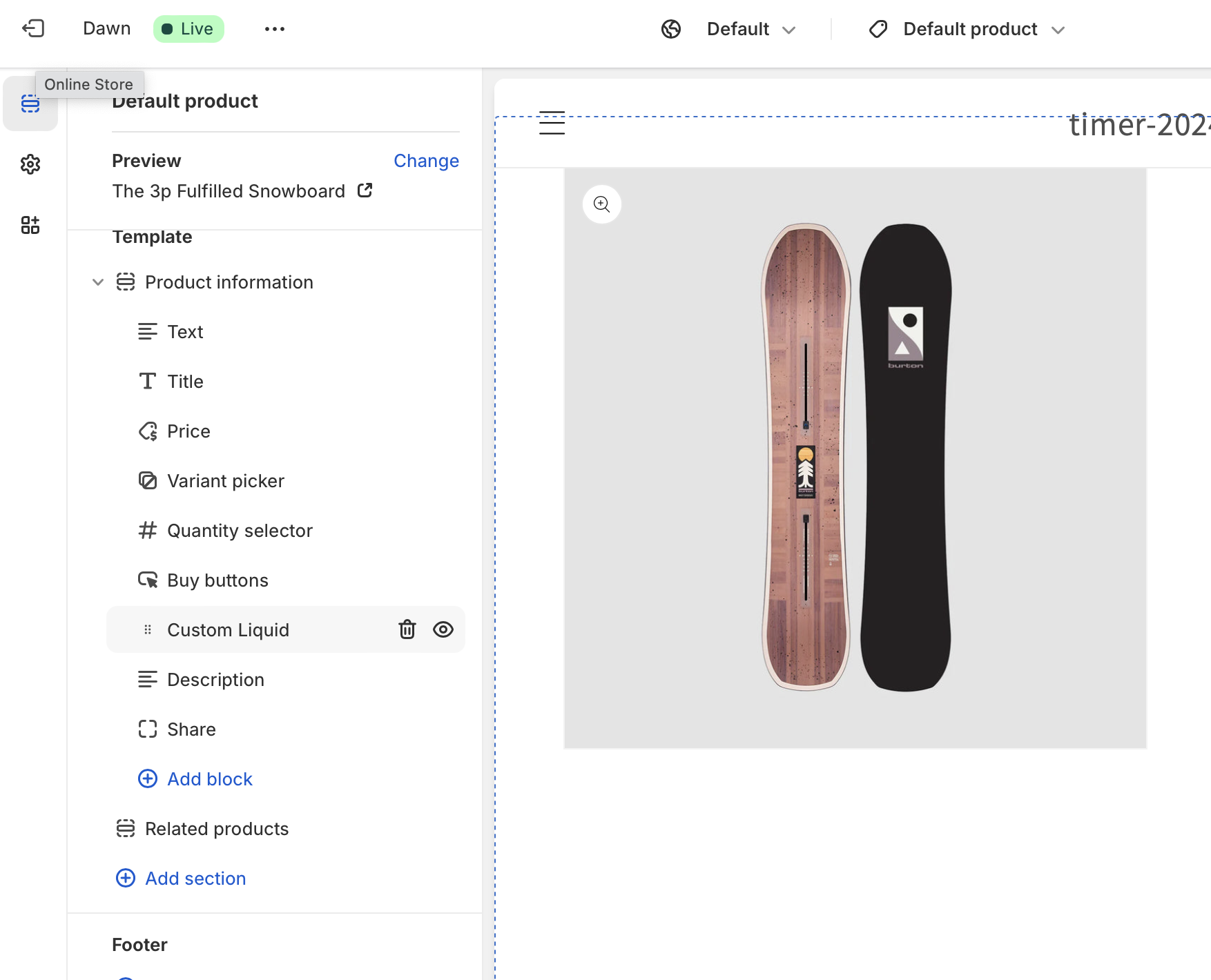
Task: Click the tag icon beside Default product
Action: coord(878,29)
